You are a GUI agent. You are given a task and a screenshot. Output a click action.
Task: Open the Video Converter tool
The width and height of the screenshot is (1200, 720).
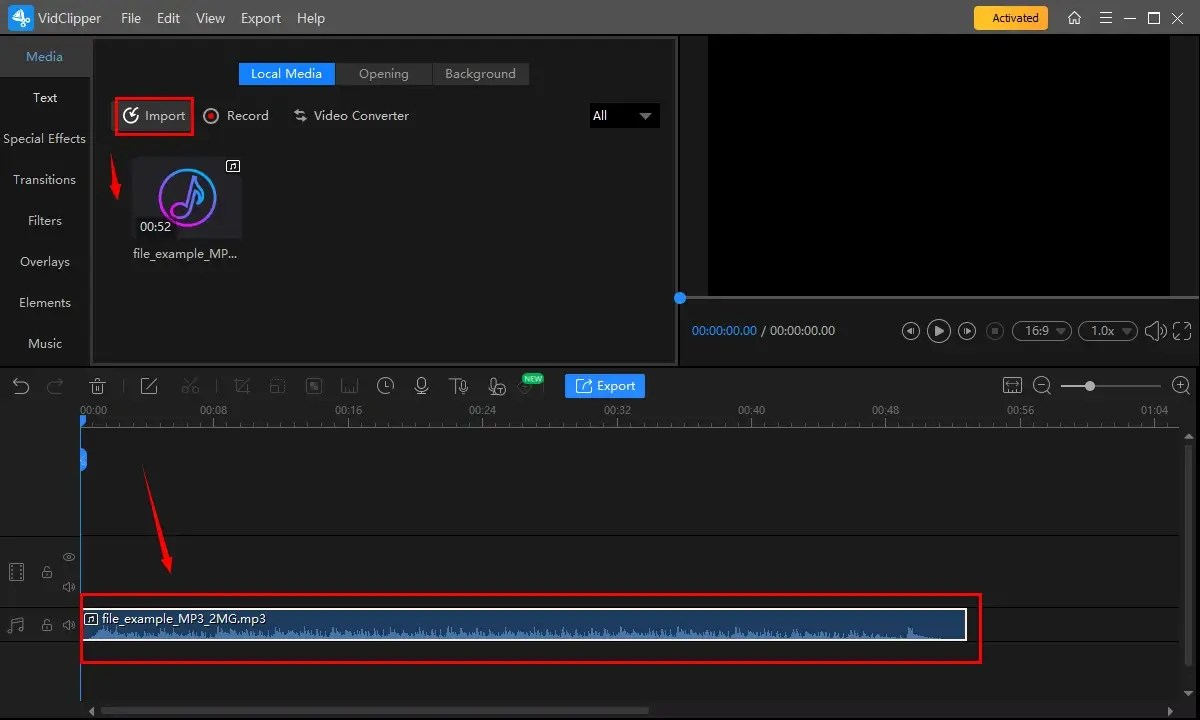tap(351, 115)
